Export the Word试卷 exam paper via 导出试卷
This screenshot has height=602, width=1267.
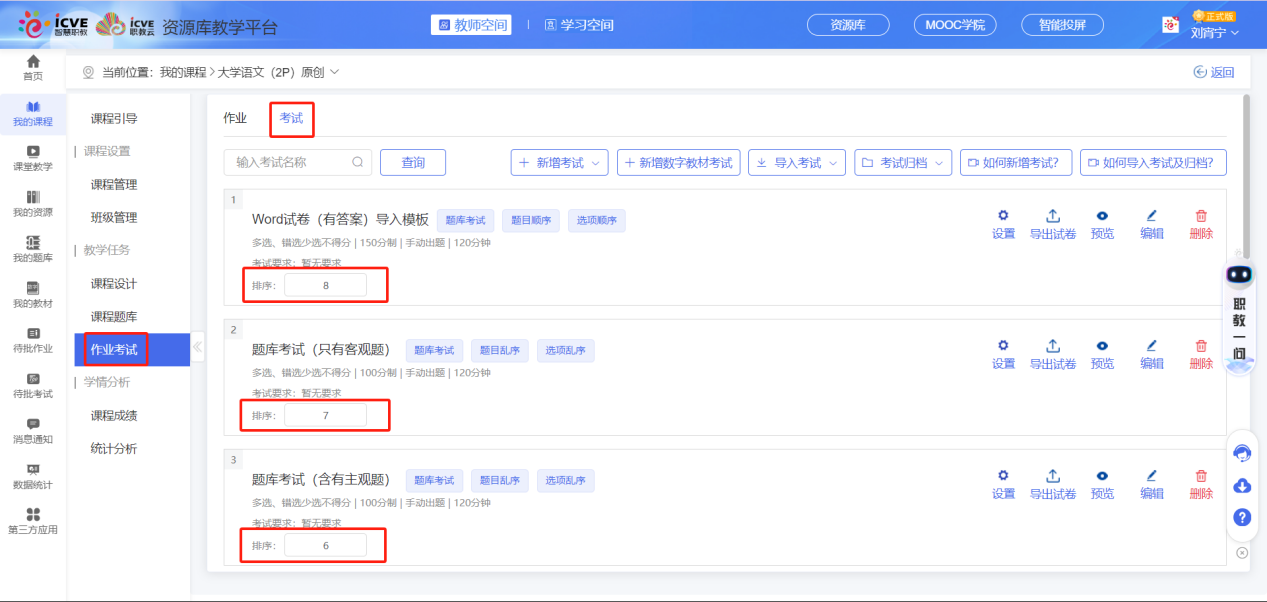tap(1052, 224)
